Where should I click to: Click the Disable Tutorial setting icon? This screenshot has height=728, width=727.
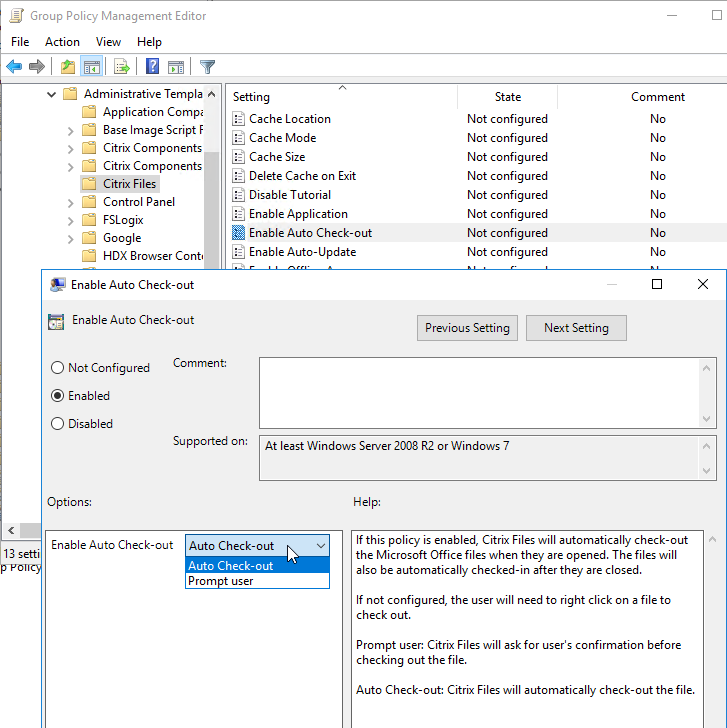tap(238, 195)
